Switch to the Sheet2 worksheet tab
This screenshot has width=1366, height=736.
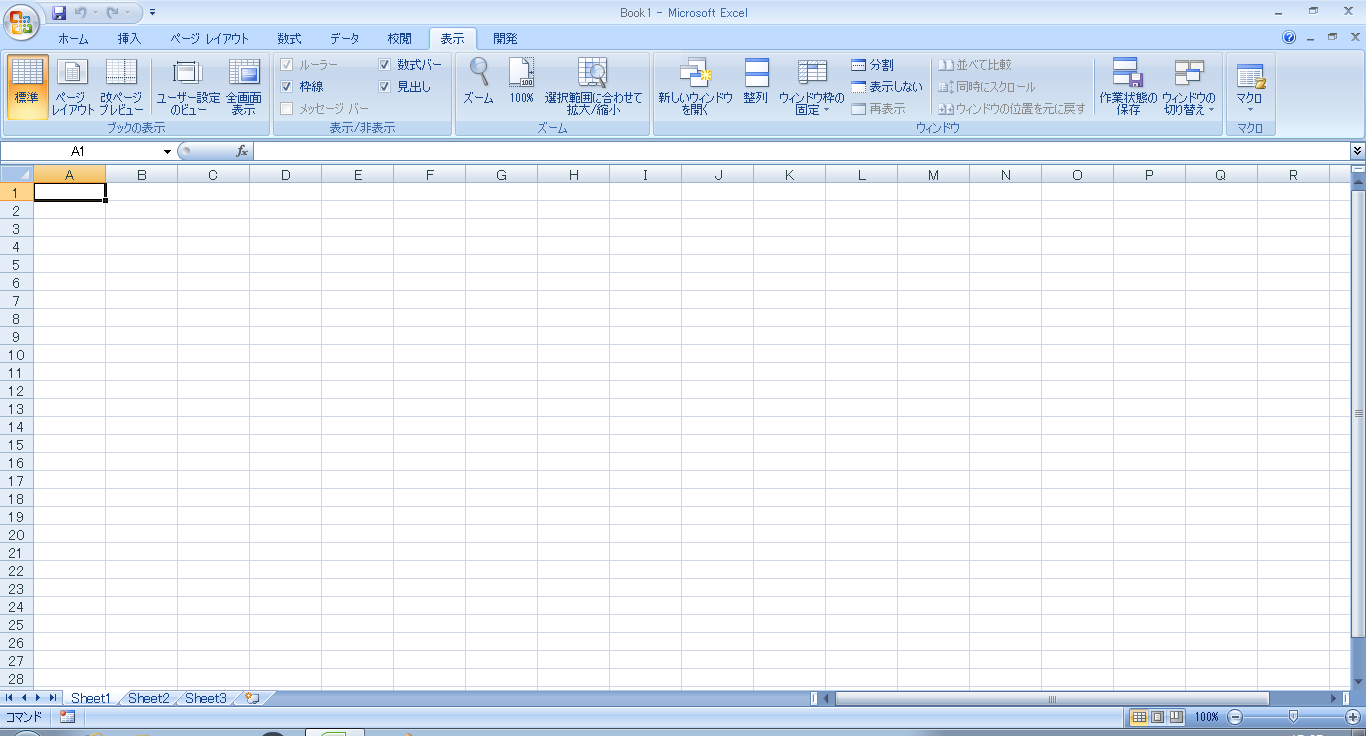148,698
